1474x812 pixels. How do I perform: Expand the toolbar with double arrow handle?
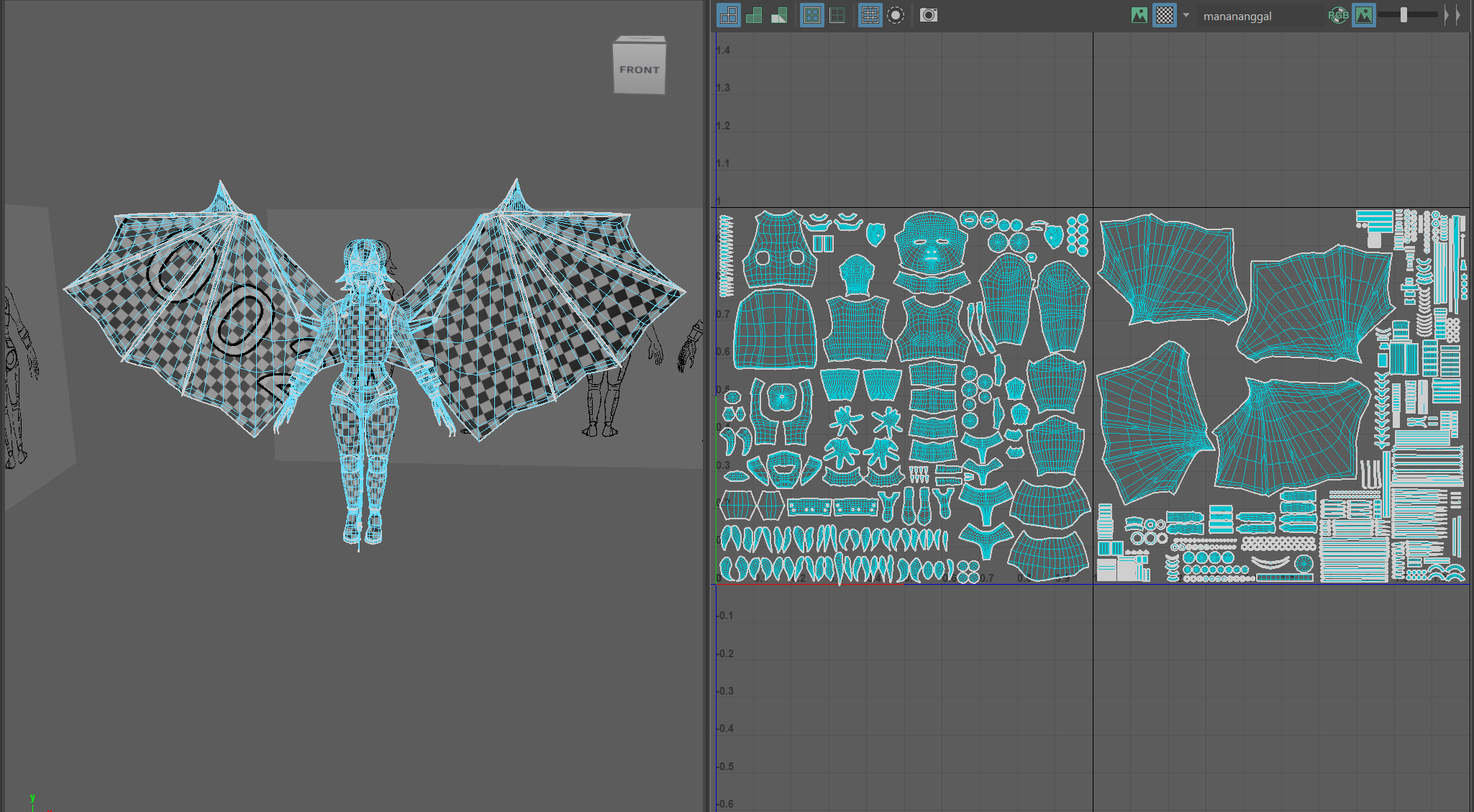(1452, 15)
